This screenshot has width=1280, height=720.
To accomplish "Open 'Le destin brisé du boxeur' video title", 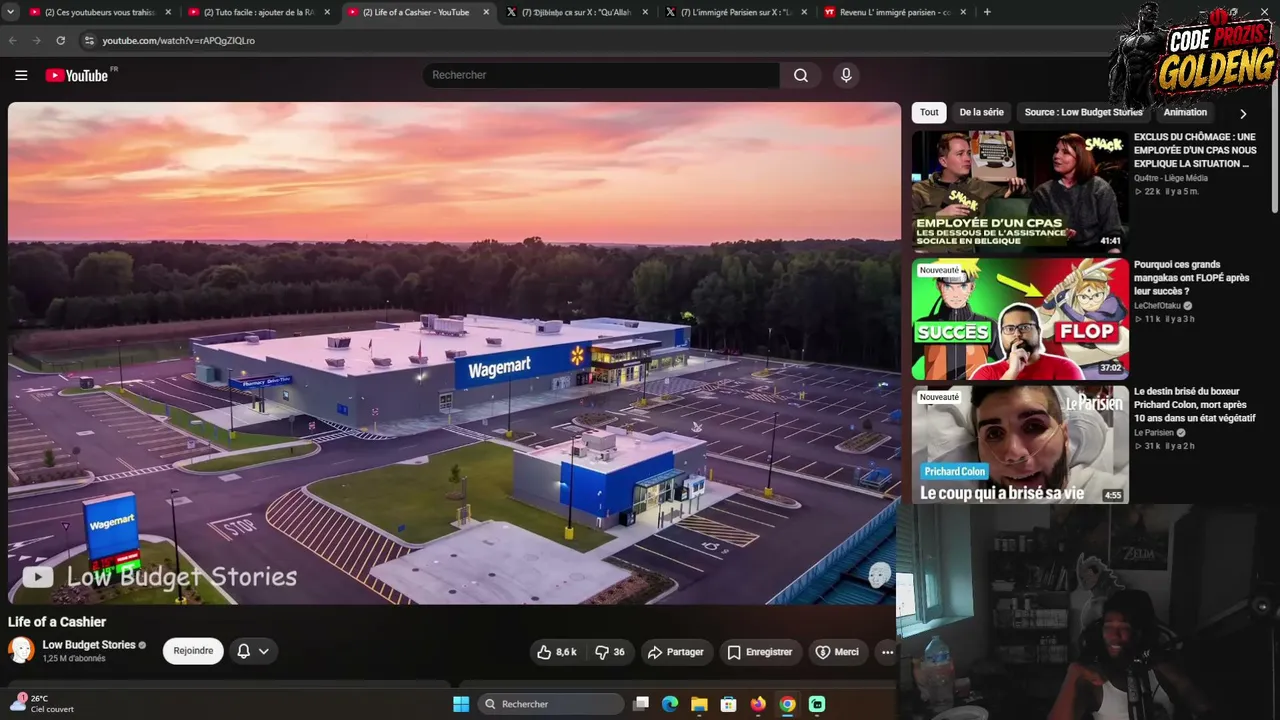I will point(1195,405).
